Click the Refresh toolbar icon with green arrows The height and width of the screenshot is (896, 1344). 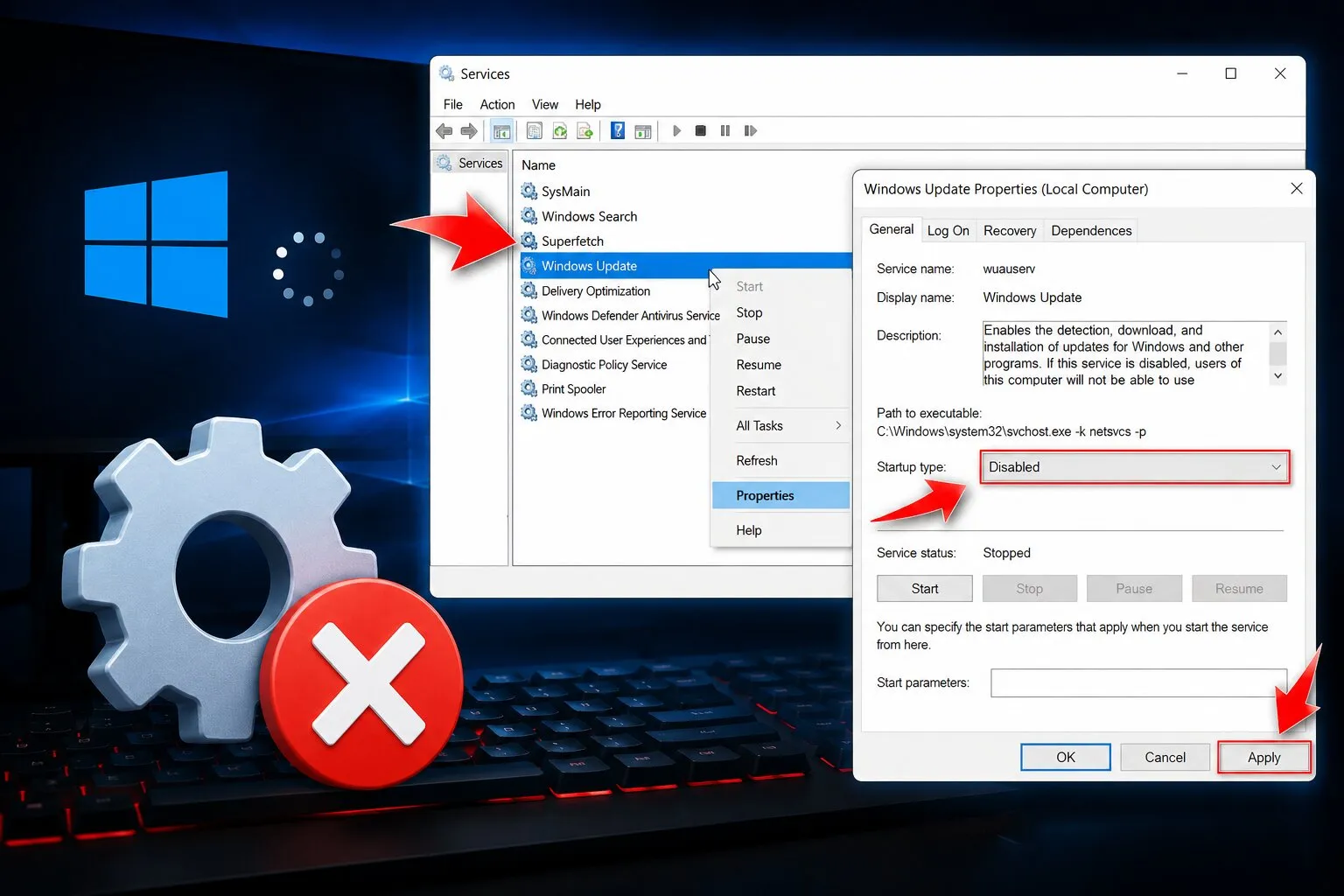(x=560, y=131)
